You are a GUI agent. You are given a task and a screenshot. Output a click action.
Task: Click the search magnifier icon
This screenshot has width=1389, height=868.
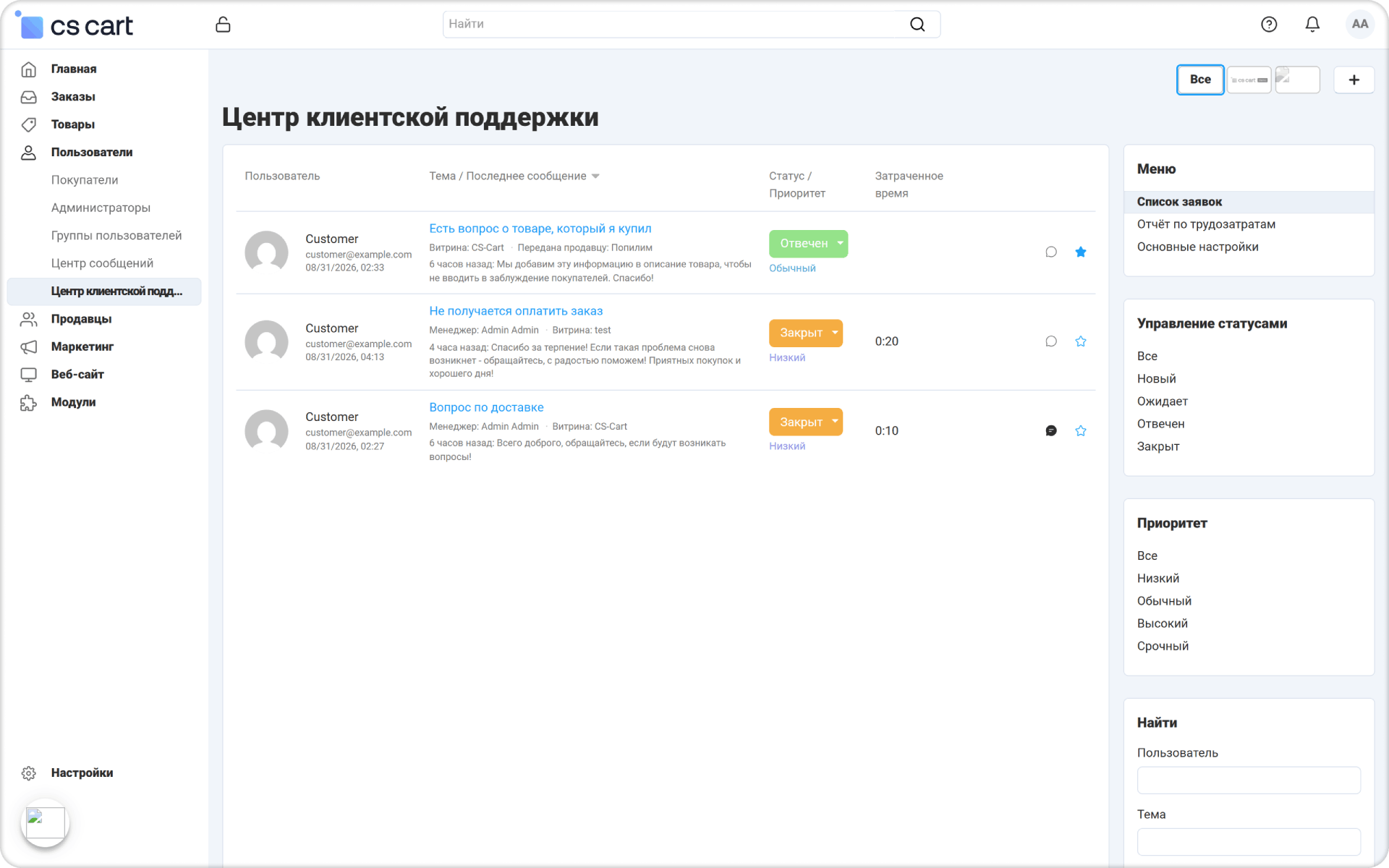pyautogui.click(x=917, y=25)
